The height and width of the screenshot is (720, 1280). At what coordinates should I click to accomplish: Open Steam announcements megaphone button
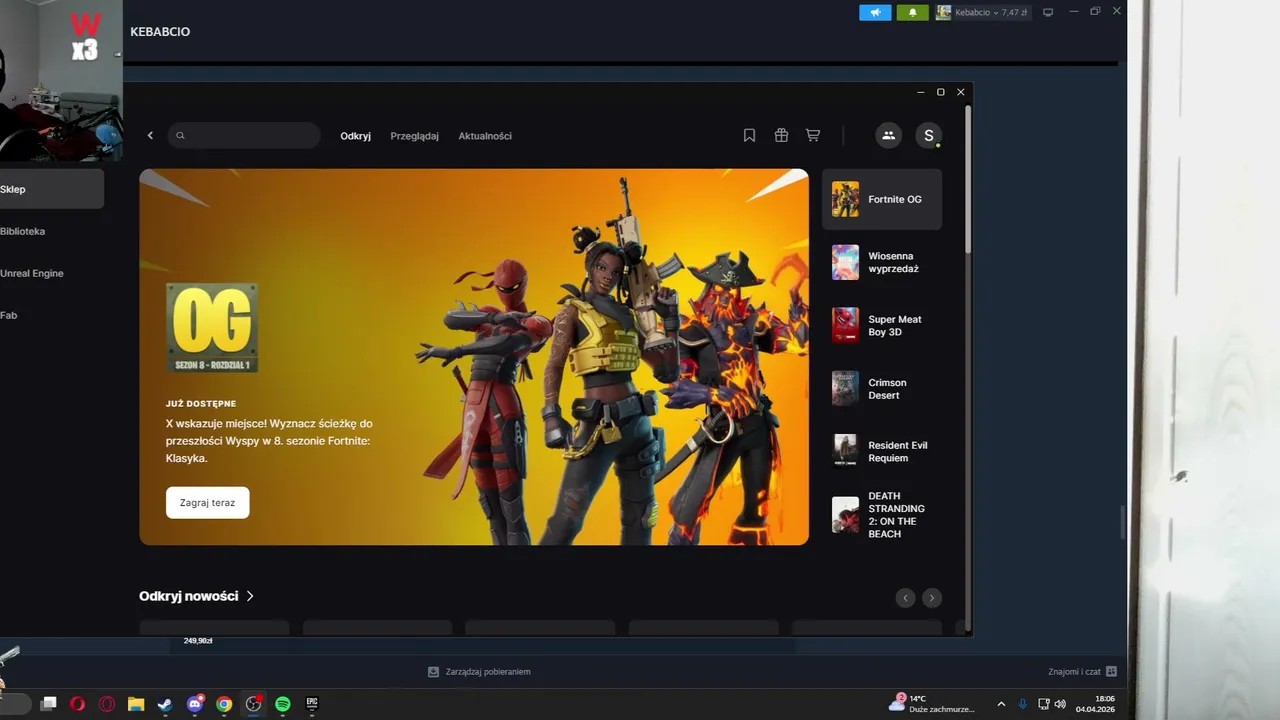[x=875, y=12]
